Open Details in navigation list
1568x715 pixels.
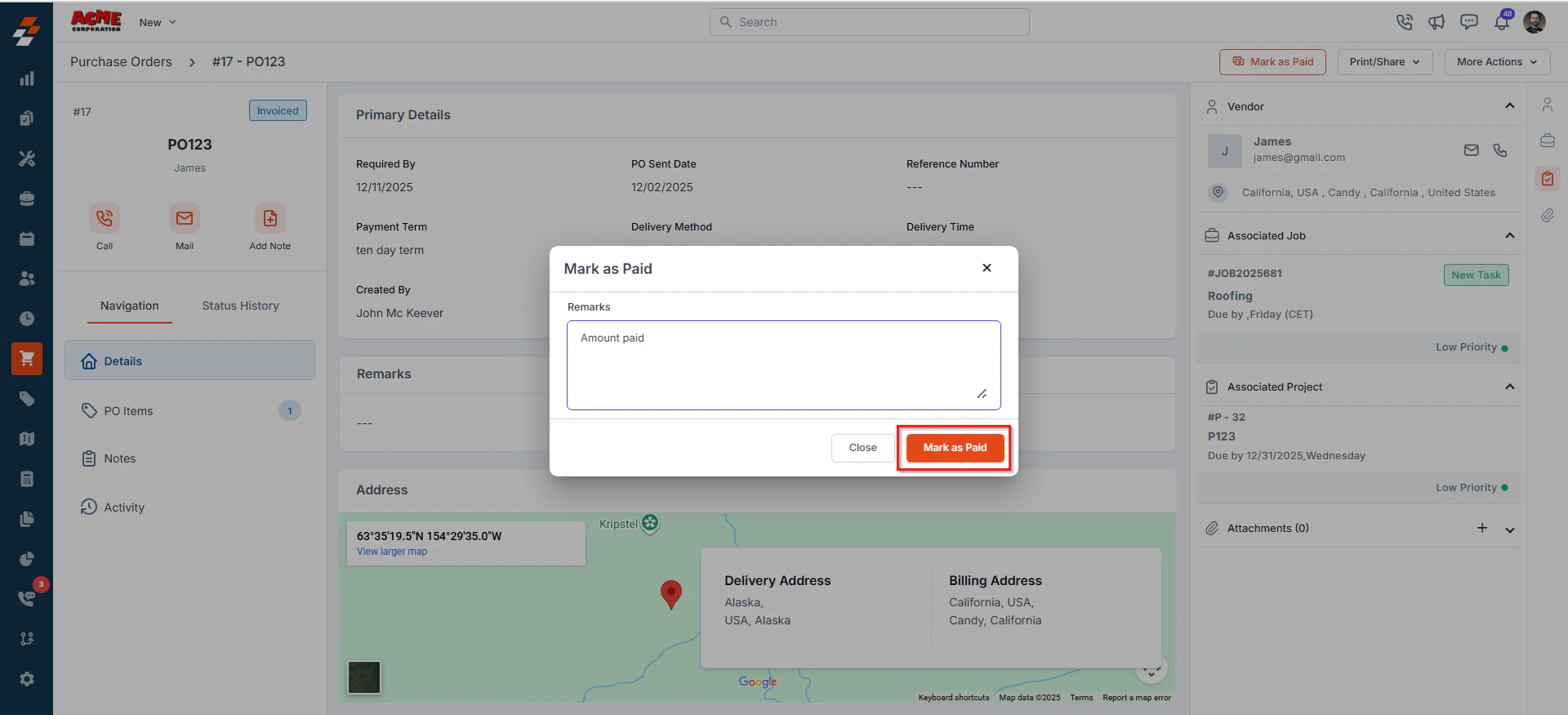[189, 360]
